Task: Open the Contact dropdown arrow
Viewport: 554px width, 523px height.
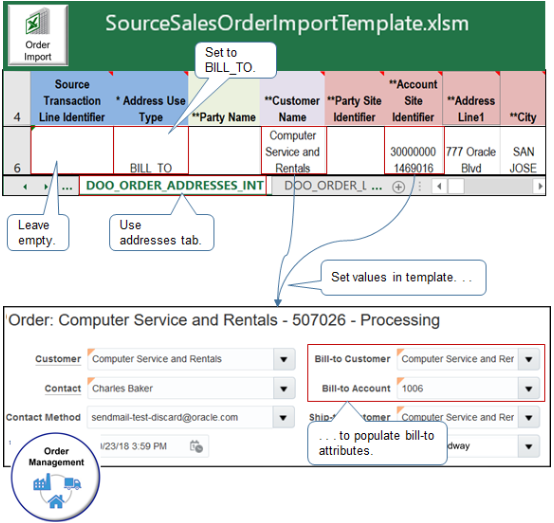Action: coord(284,389)
